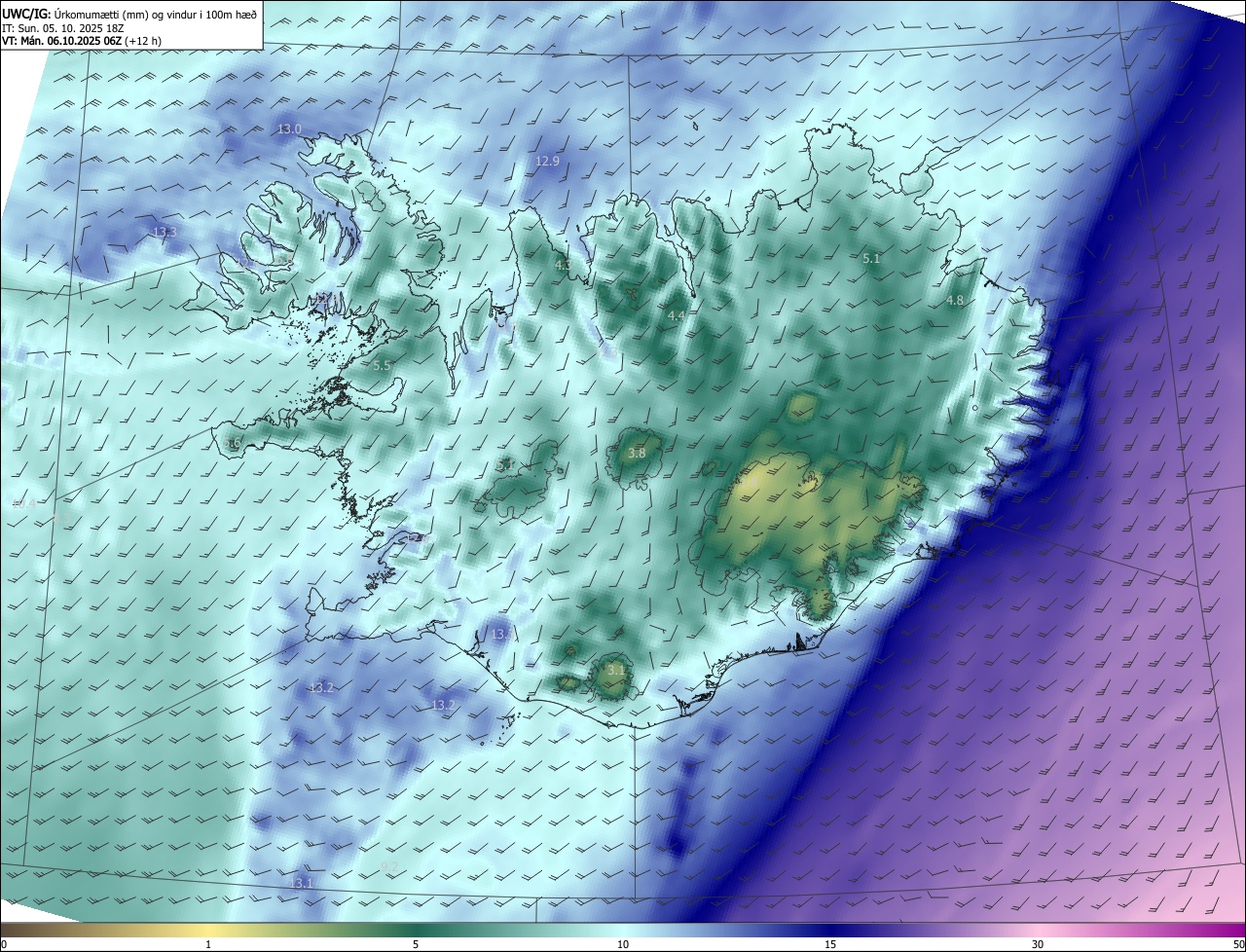The image size is (1246, 952).
Task: Click the colorbar tick label 50
Action: point(1238,944)
